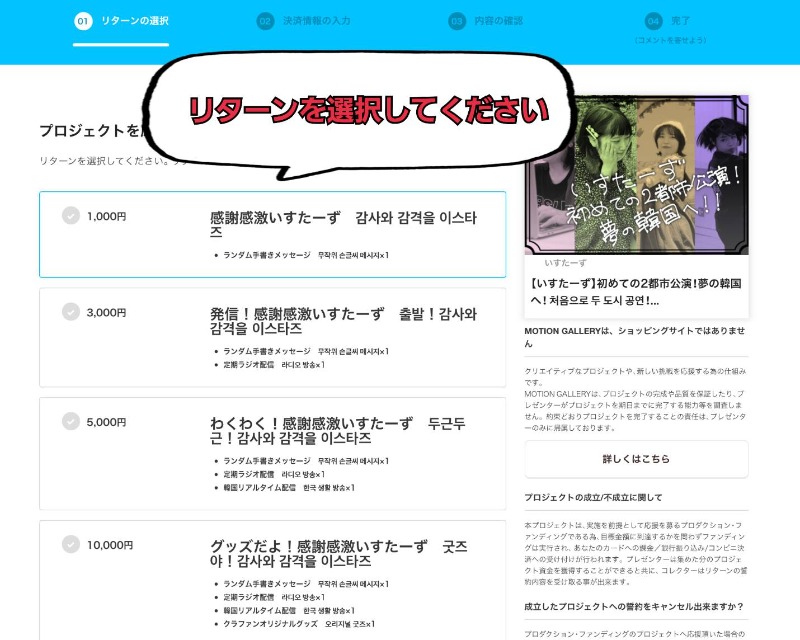Image resolution: width=800 pixels, height=640 pixels.
Task: Select the 3,000円 return check circle
Action: [x=71, y=311]
